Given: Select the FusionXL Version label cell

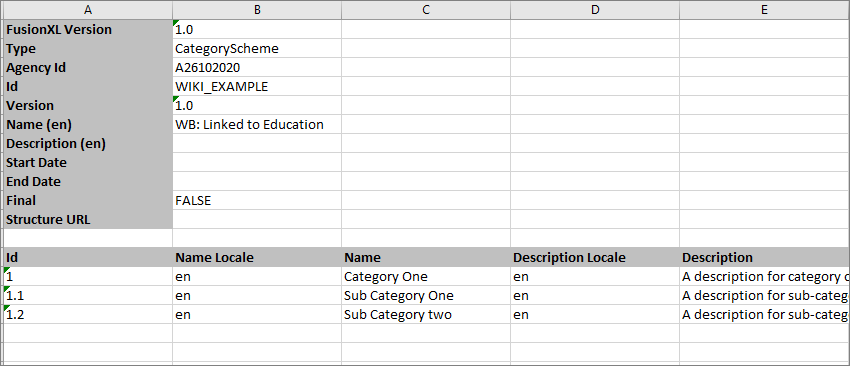Looking at the screenshot, I should tap(88, 29).
